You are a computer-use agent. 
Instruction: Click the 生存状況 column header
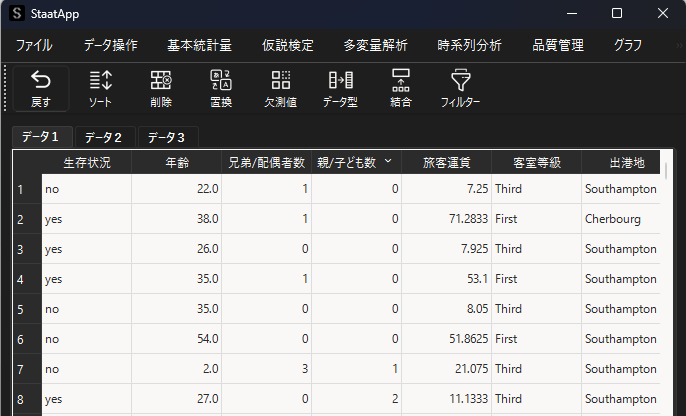(86, 162)
